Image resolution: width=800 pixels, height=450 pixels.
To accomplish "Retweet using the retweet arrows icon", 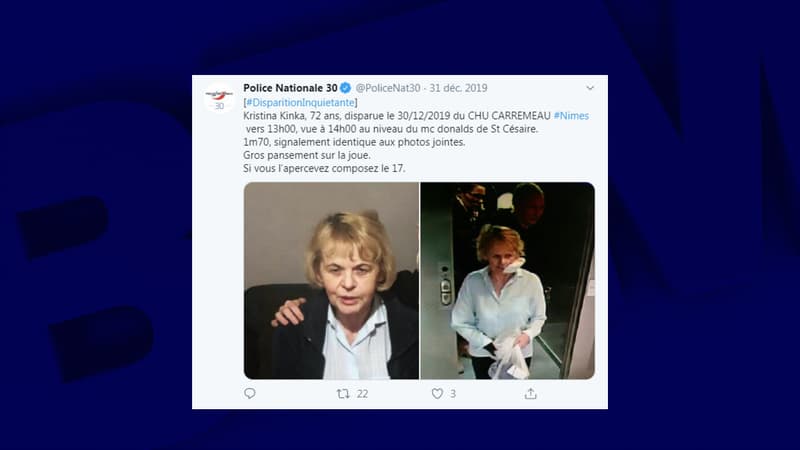I will pos(343,393).
